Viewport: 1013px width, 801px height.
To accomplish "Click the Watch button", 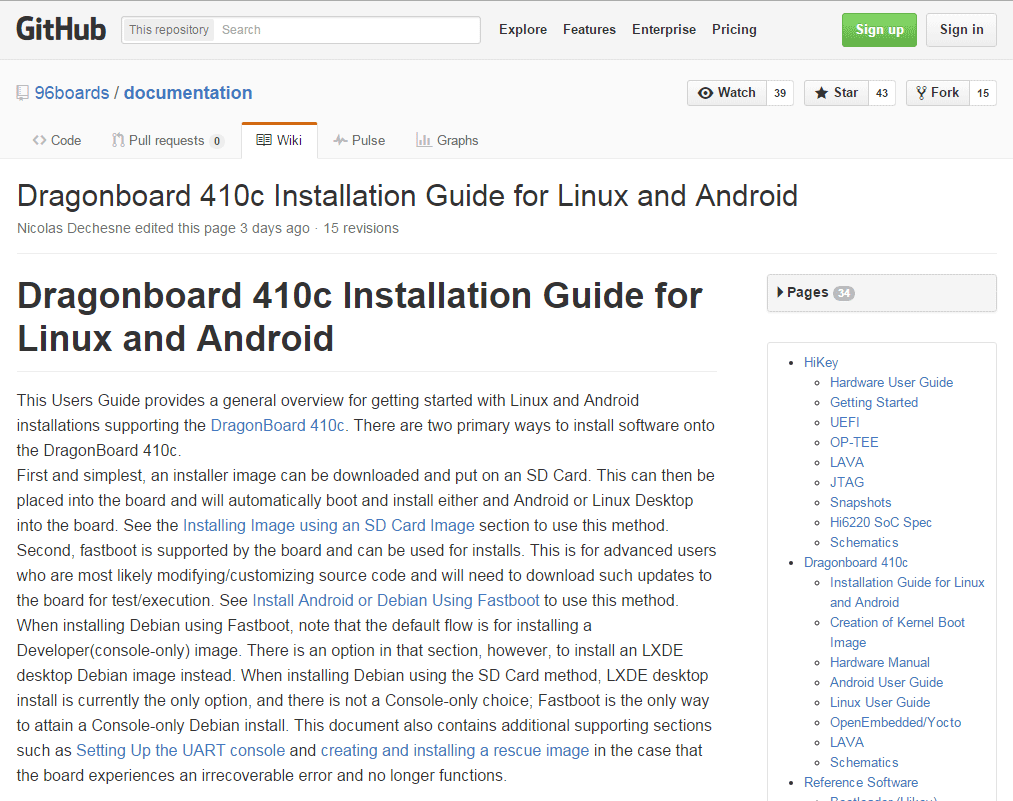I will [727, 93].
